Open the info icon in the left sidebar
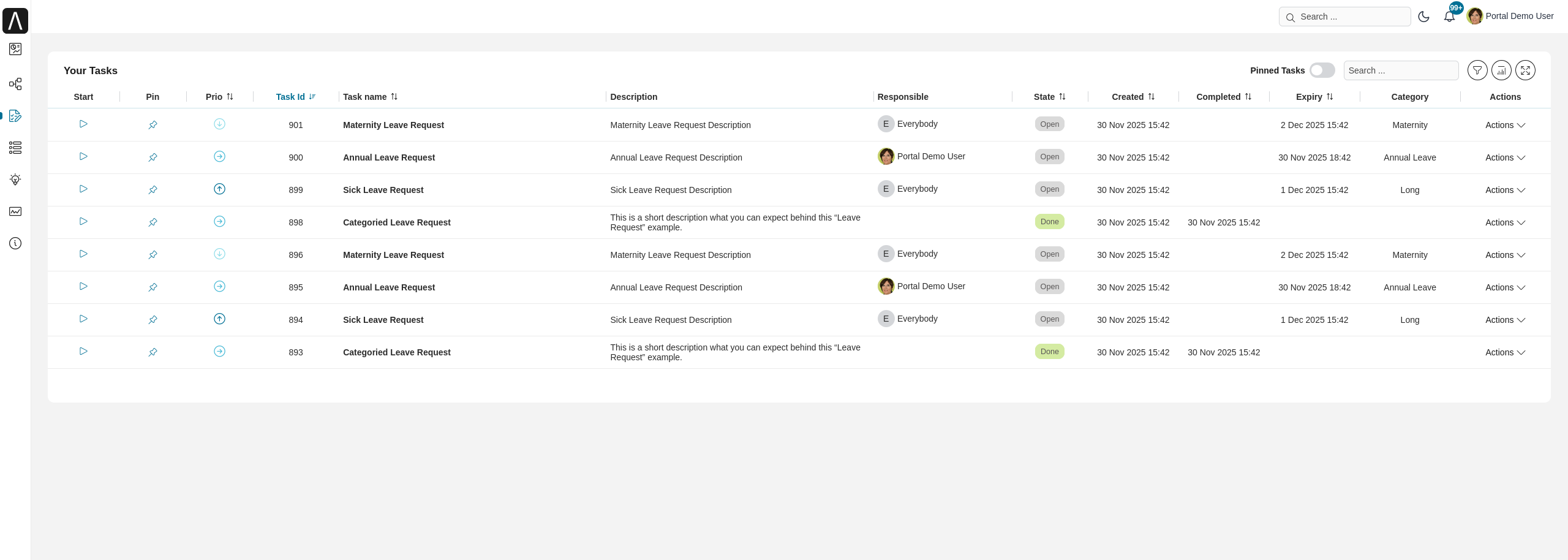This screenshot has height=560, width=1568. (x=15, y=243)
